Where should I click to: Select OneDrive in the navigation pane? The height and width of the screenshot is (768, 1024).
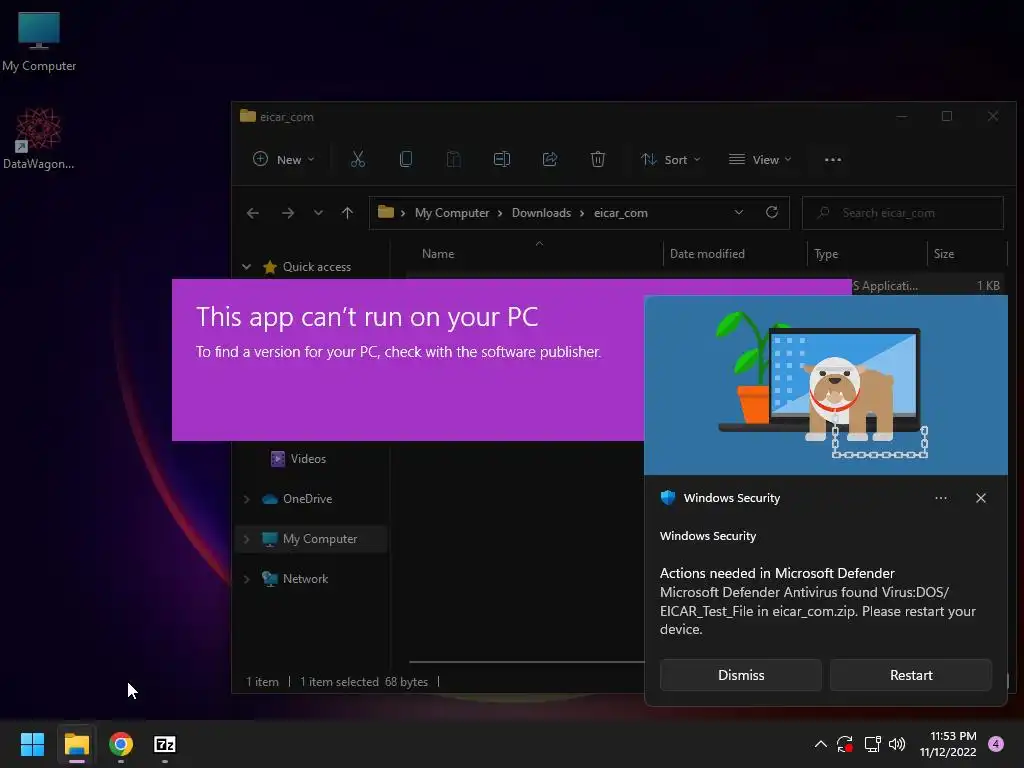[307, 499]
